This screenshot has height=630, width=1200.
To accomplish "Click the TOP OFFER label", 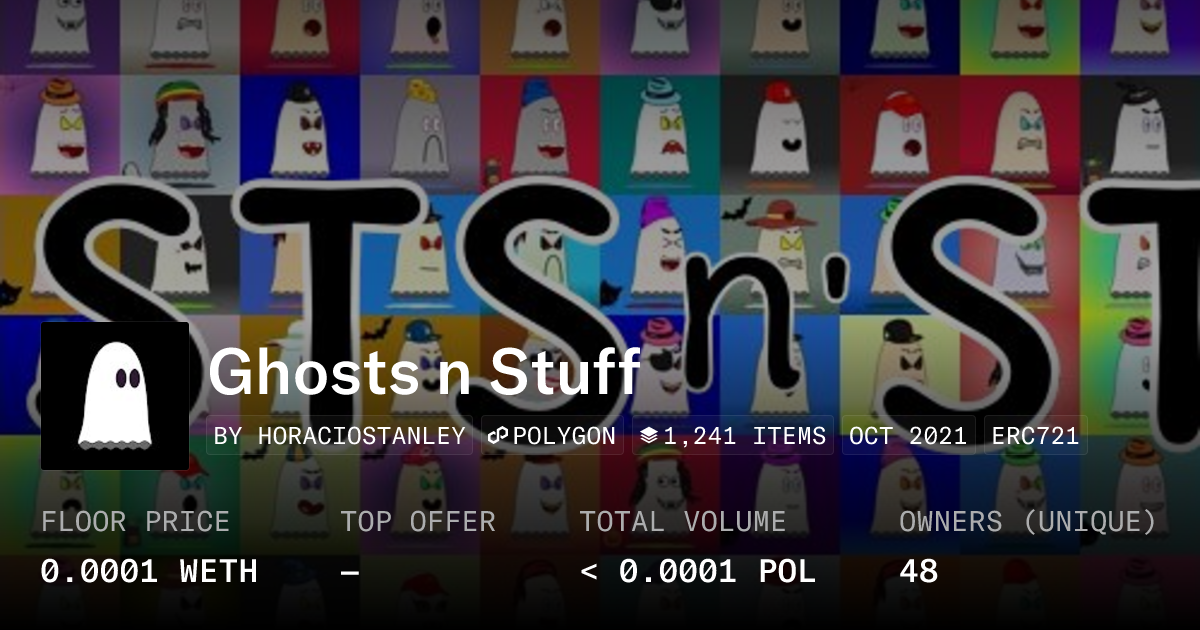I will [418, 522].
